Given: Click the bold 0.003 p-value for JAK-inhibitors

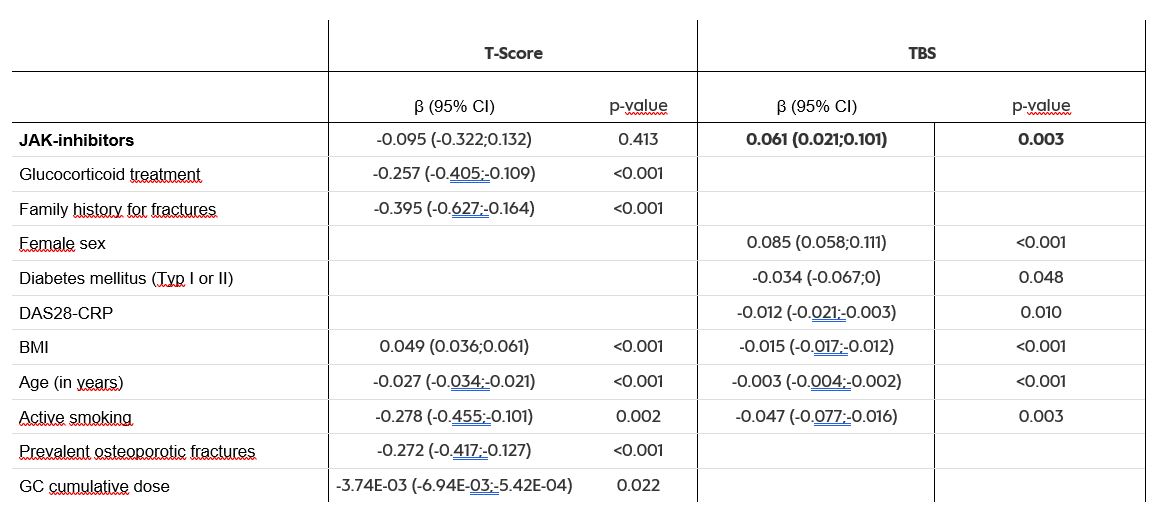Looking at the screenshot, I should pos(1040,140).
